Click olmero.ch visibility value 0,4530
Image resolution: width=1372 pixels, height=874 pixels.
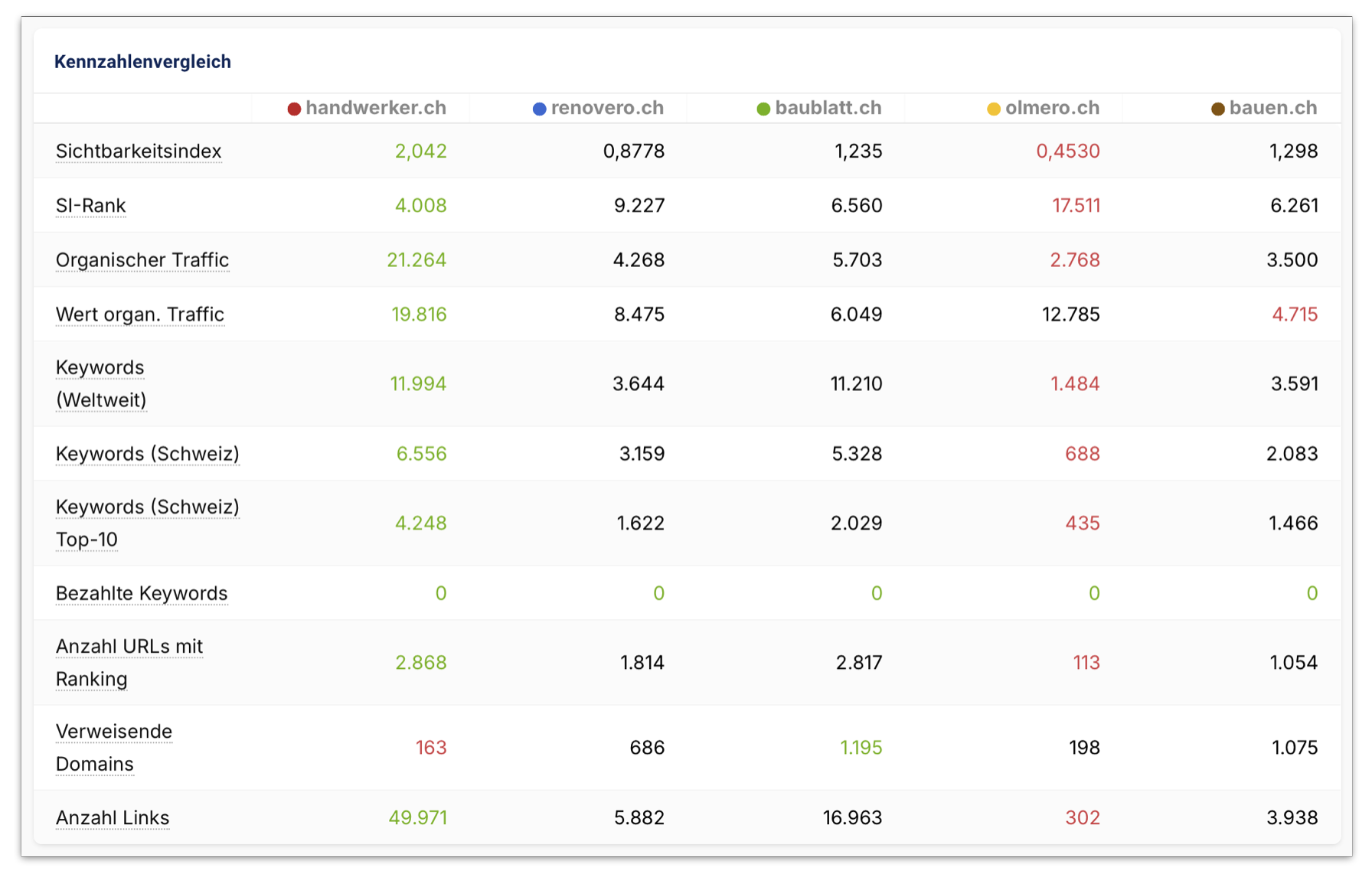tap(1068, 152)
